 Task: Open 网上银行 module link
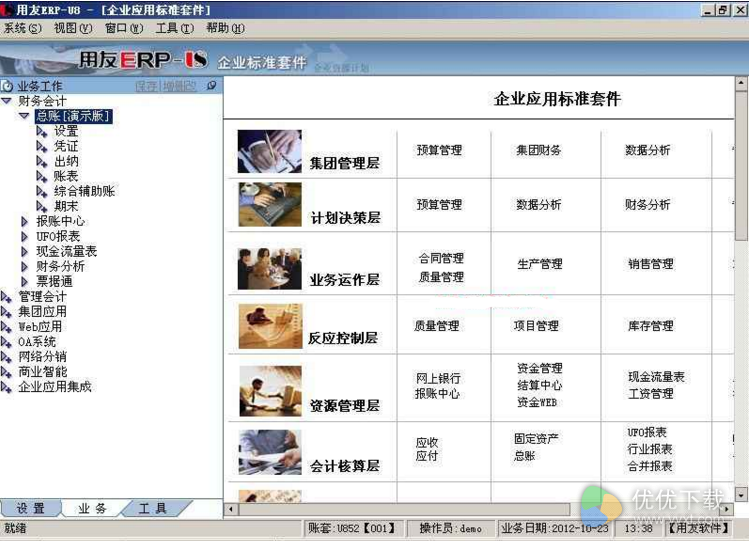click(438, 379)
